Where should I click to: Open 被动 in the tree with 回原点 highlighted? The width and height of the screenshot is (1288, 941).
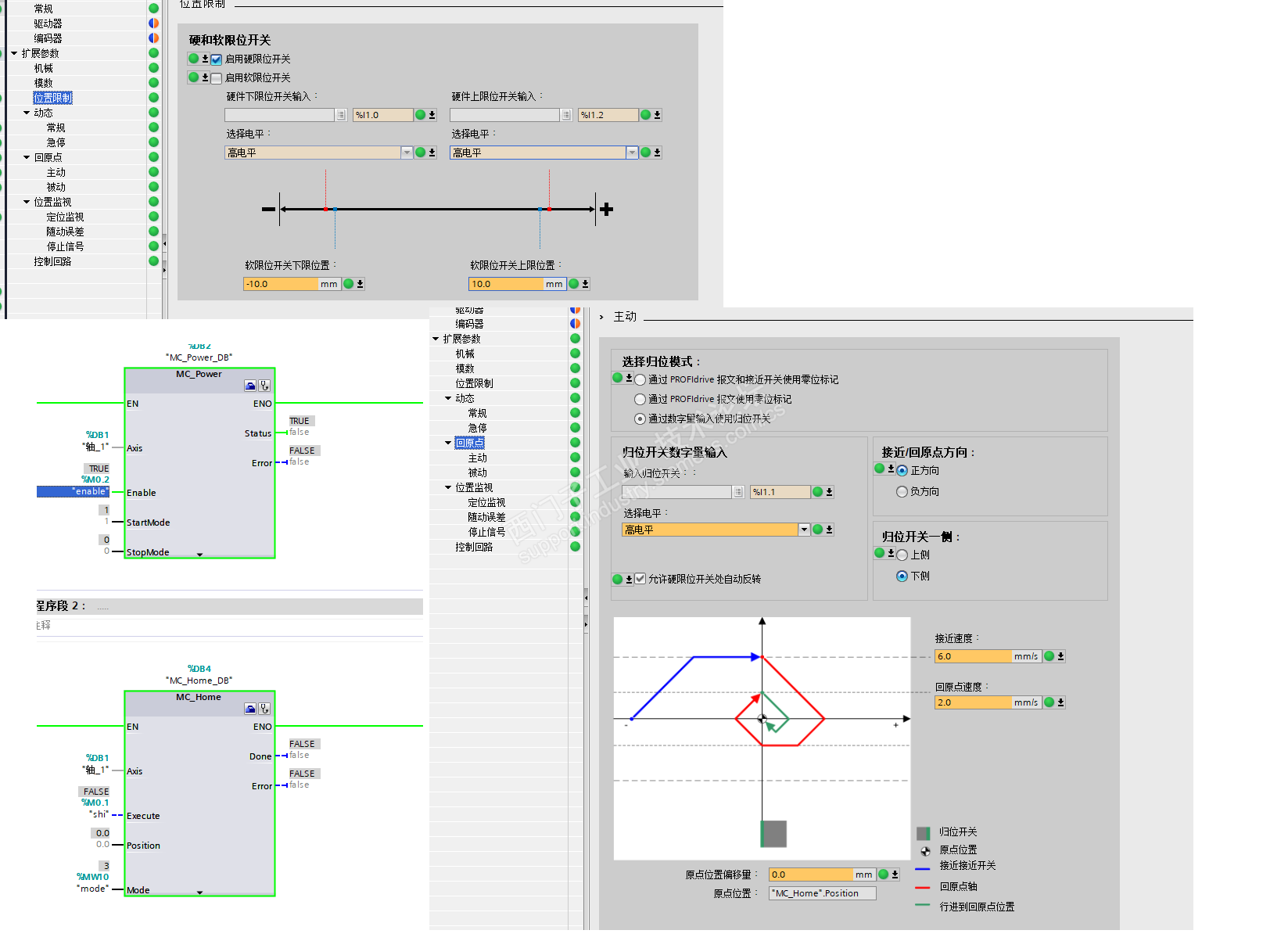point(477,472)
